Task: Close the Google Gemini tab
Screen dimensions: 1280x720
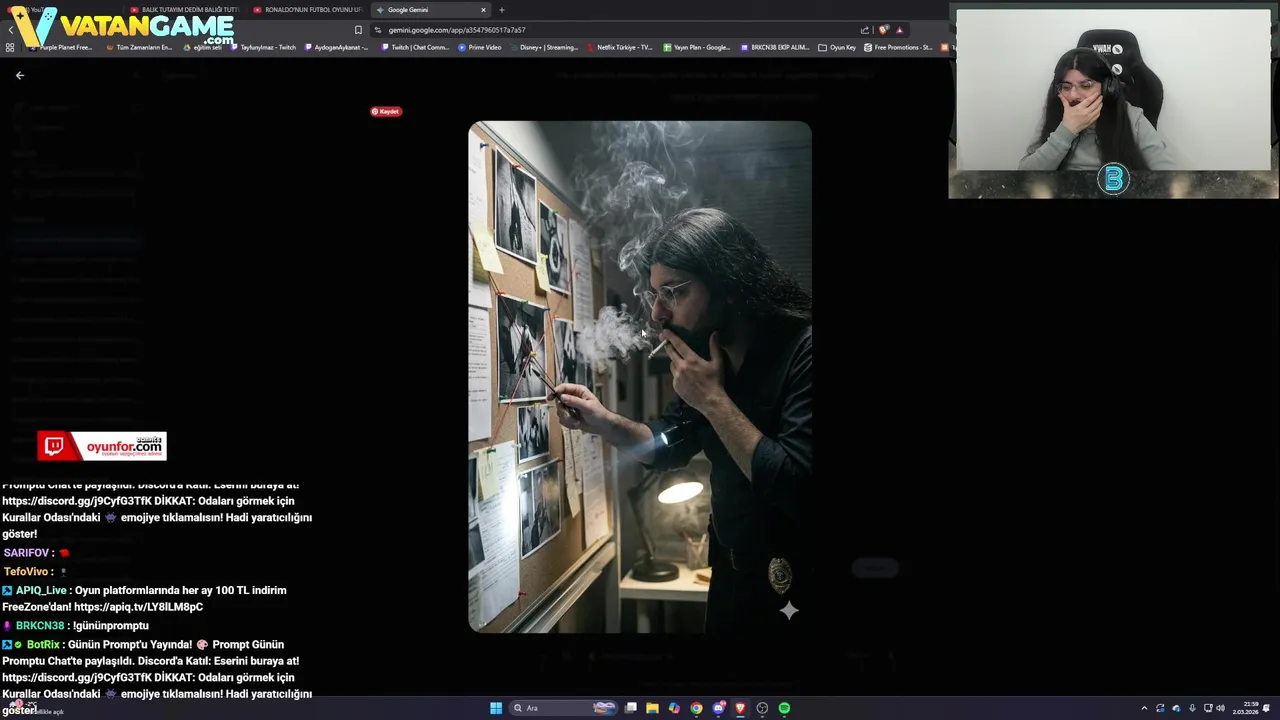Action: point(483,10)
